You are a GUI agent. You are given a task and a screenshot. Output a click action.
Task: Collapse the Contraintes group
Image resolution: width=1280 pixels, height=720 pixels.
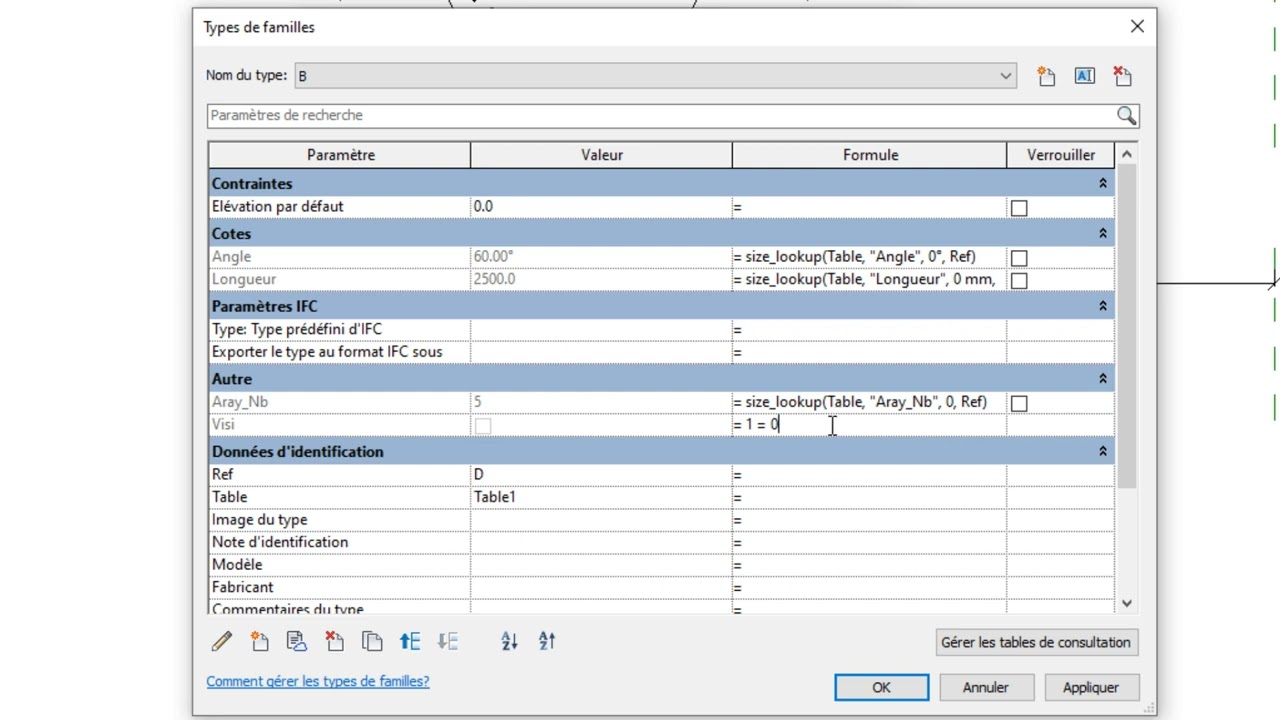pos(1103,184)
